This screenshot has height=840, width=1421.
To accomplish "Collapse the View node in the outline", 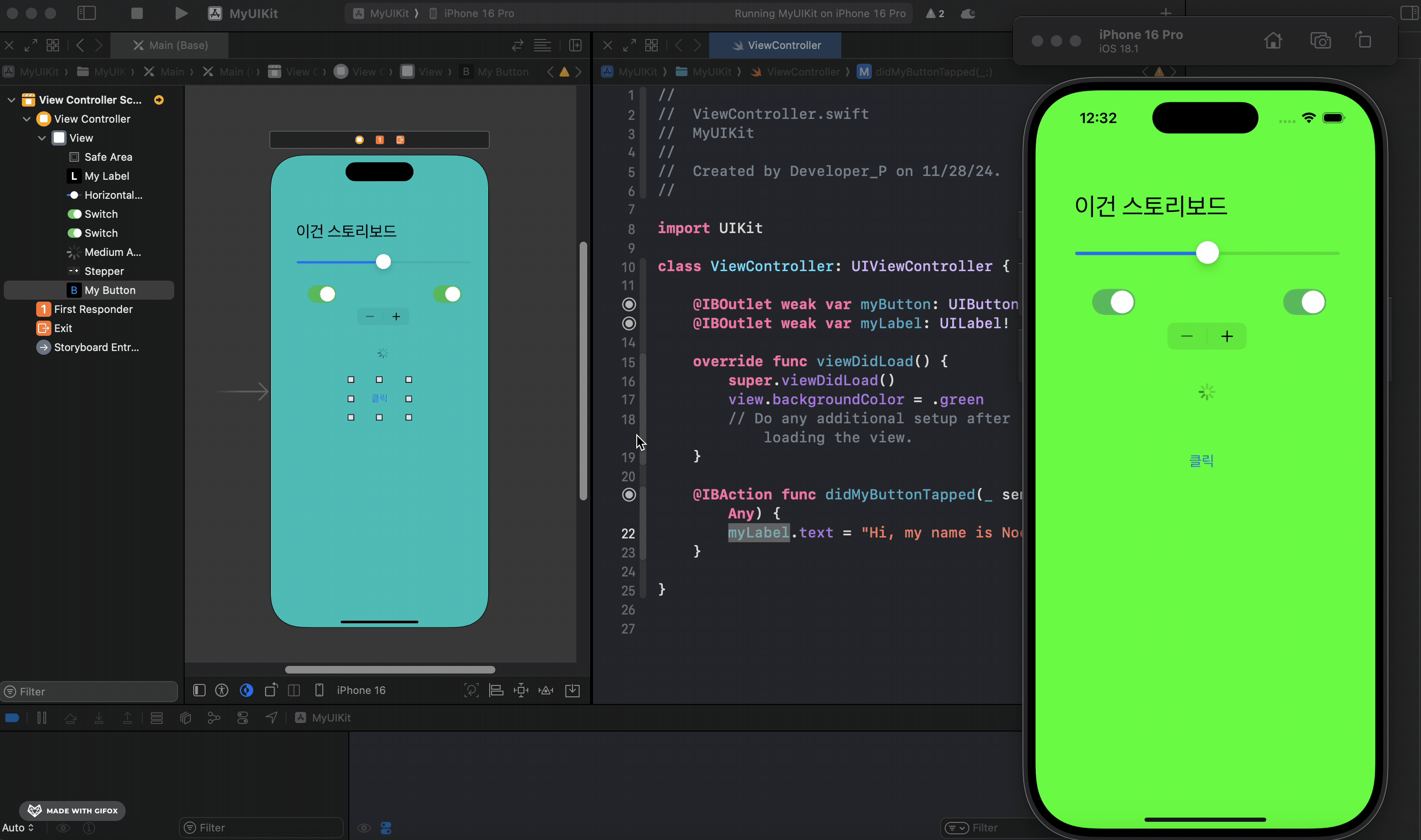I will pyautogui.click(x=42, y=138).
